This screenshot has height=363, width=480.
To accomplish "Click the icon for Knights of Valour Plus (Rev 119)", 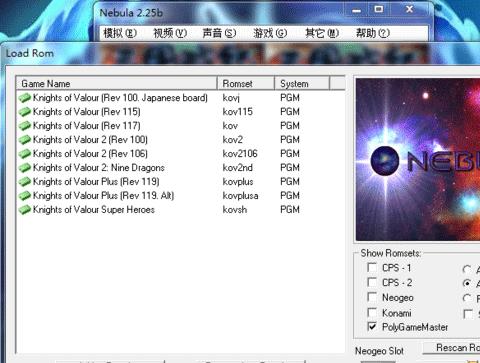I will click(x=24, y=182).
